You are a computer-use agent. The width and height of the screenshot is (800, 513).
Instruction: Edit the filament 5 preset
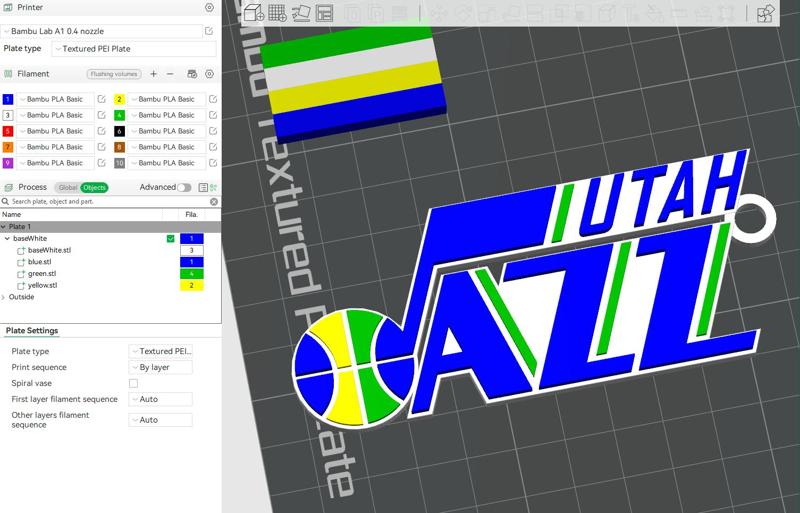click(x=102, y=131)
